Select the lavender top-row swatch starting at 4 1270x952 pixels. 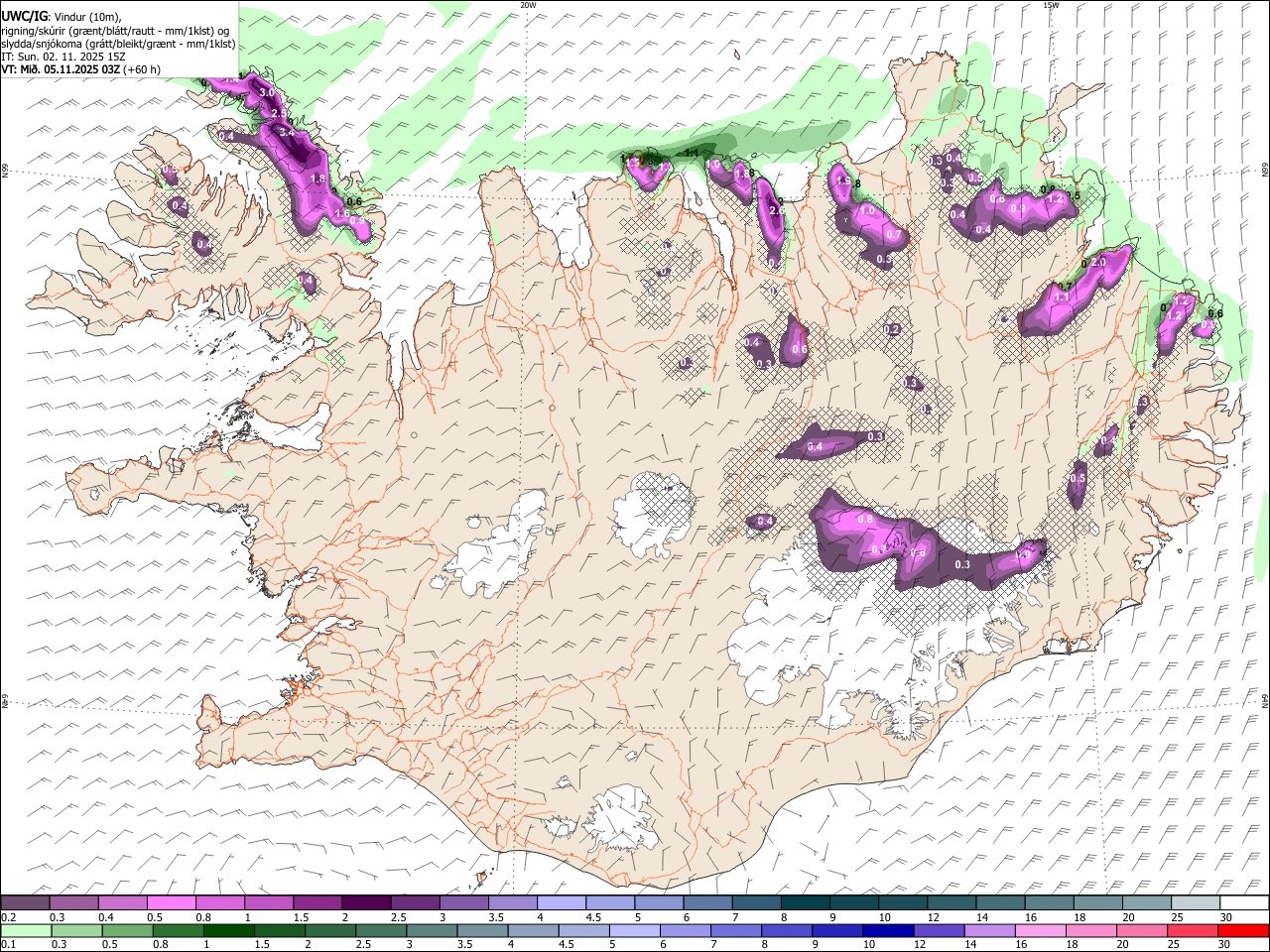pos(561,902)
